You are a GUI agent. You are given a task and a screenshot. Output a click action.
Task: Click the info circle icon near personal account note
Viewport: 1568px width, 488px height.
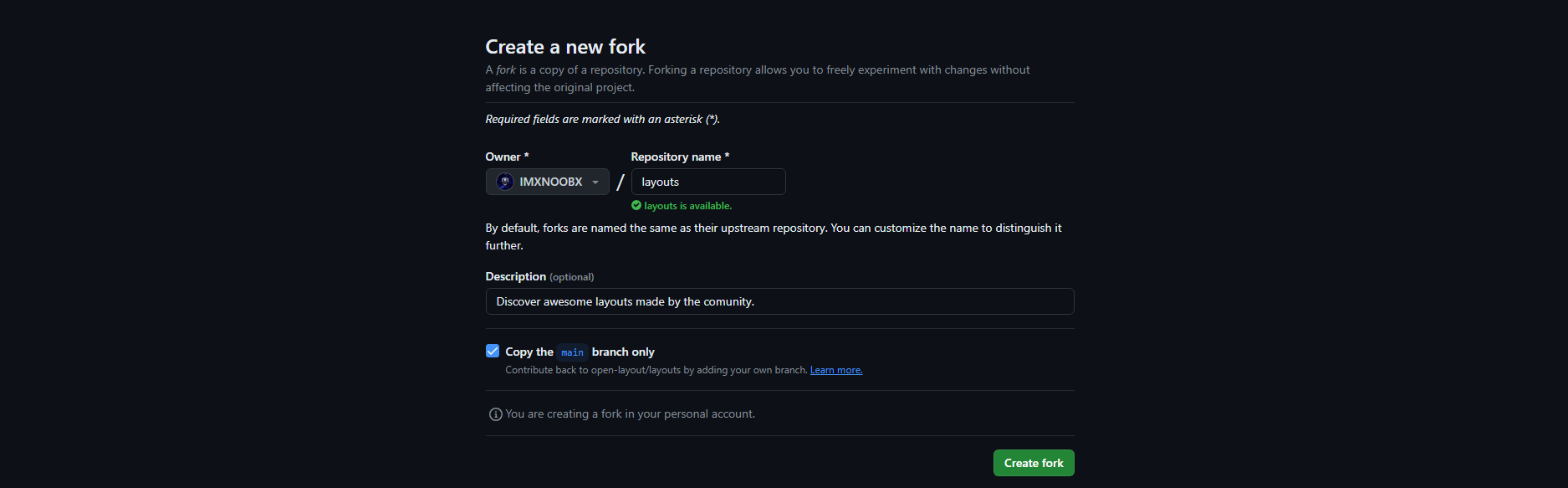click(495, 414)
